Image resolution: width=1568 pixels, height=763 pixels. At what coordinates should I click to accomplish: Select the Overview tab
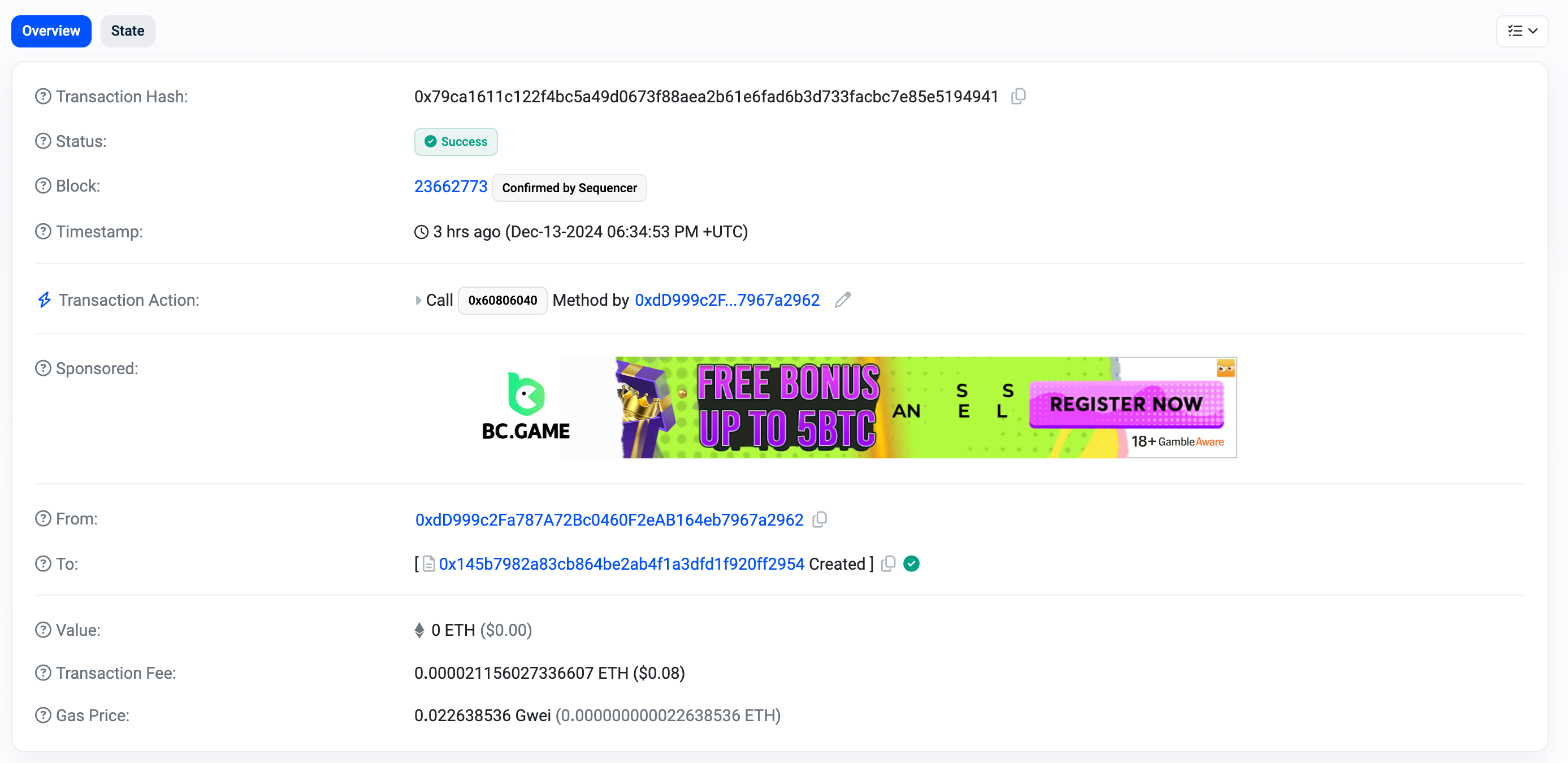(x=51, y=31)
